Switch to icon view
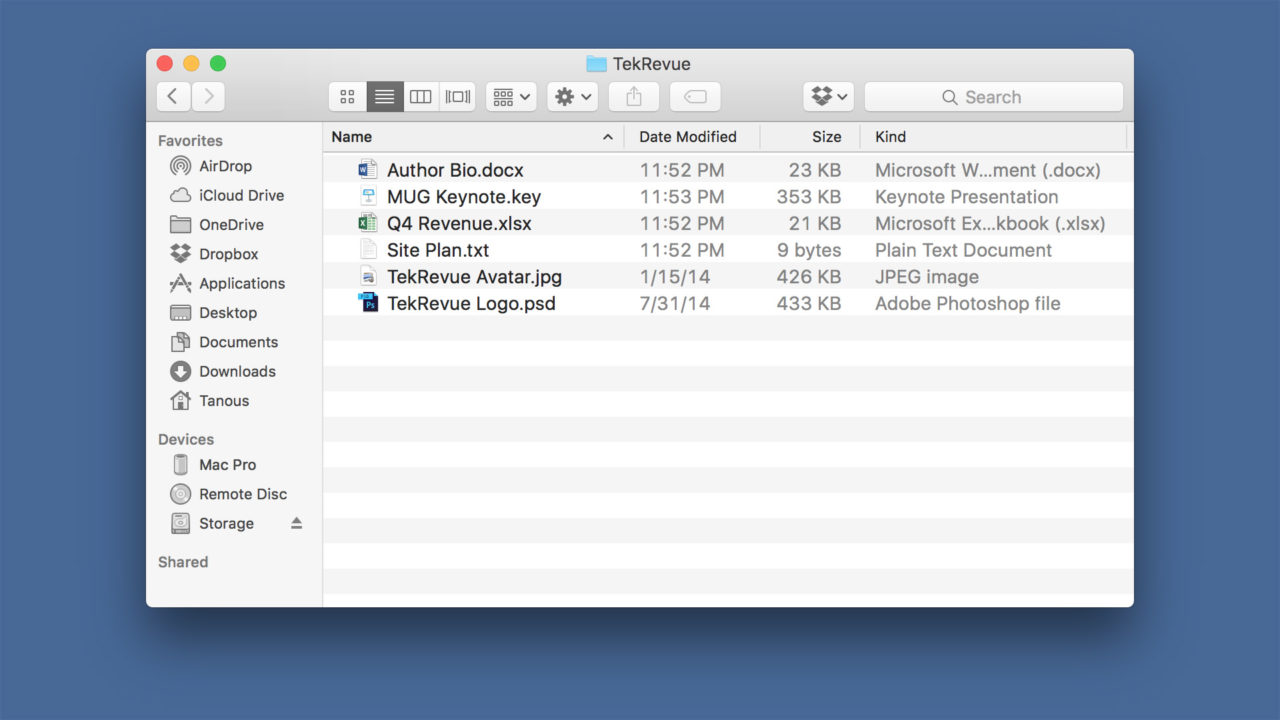This screenshot has width=1280, height=720. tap(347, 97)
